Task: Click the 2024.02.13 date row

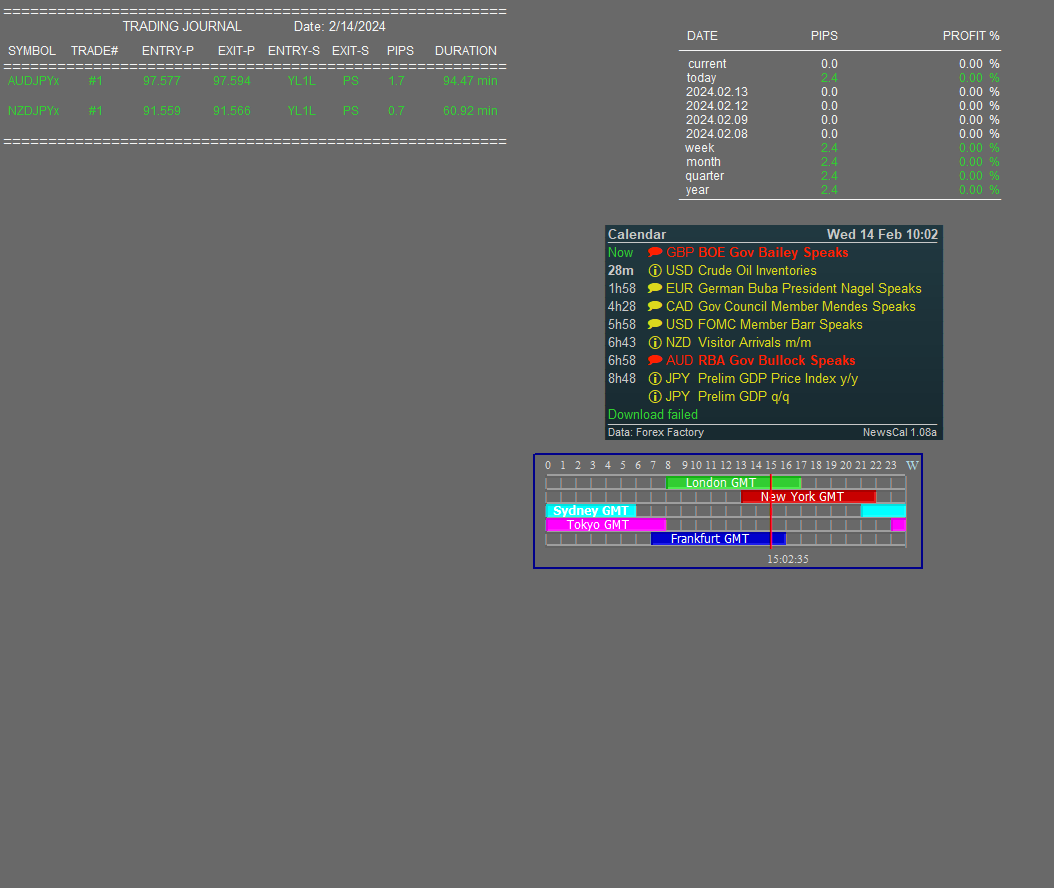Action: (x=717, y=92)
